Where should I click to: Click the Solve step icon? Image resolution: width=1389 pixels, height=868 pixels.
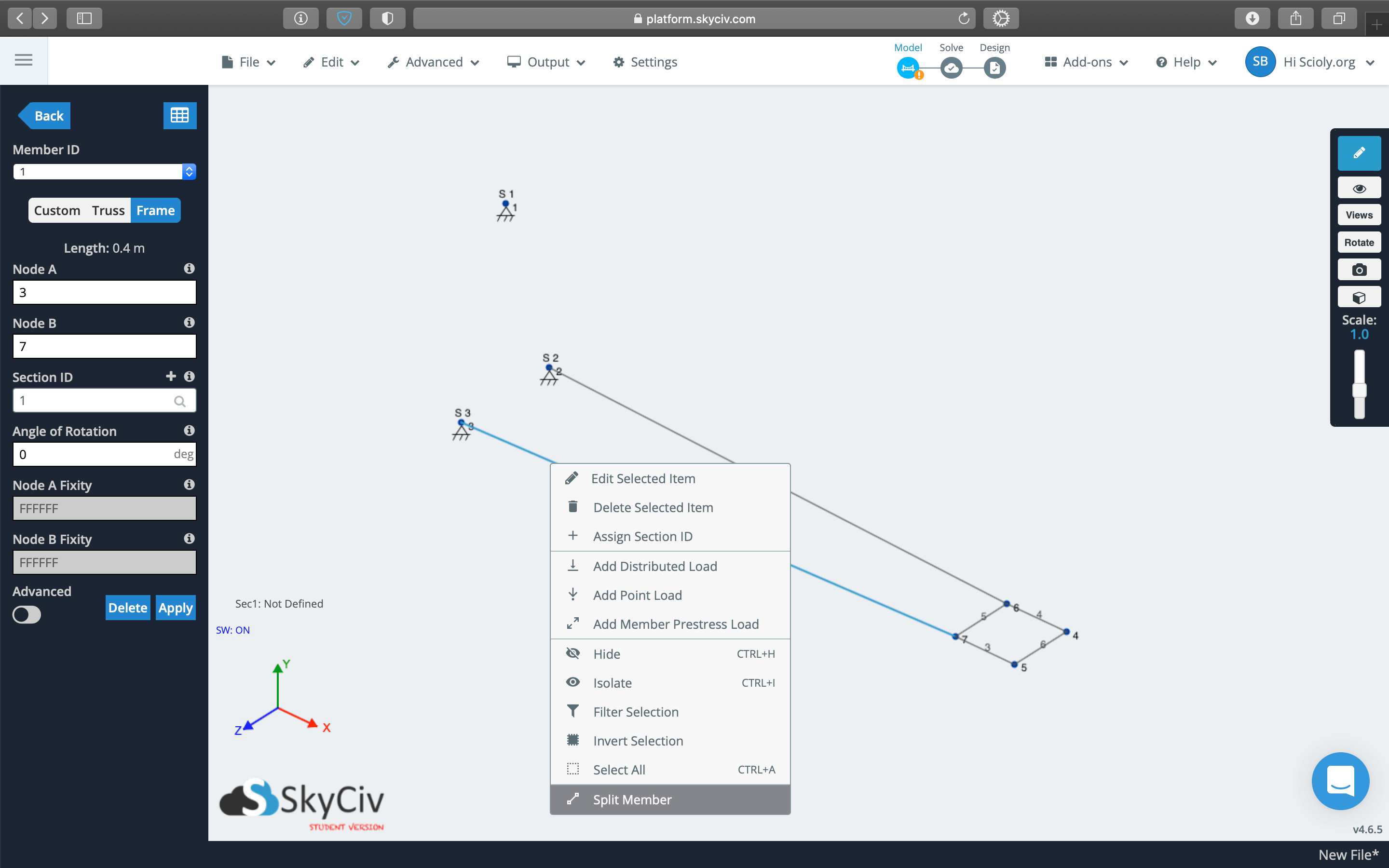(x=951, y=68)
